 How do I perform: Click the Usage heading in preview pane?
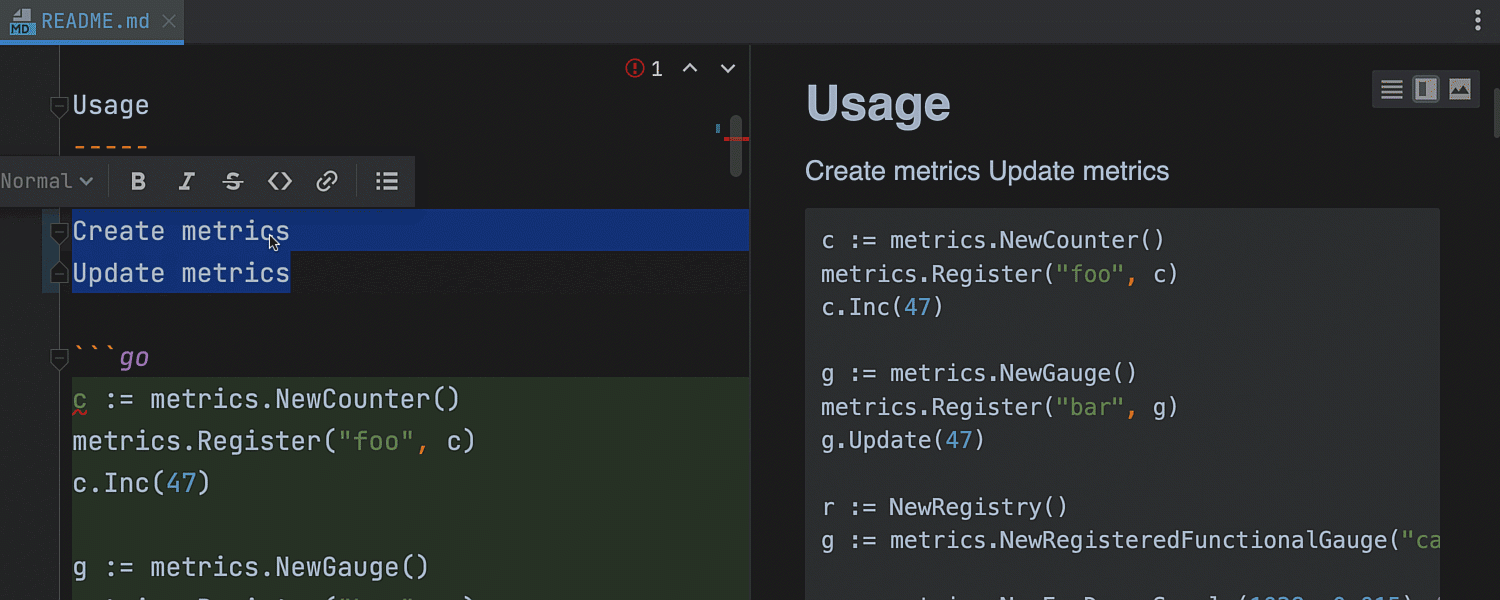[878, 103]
